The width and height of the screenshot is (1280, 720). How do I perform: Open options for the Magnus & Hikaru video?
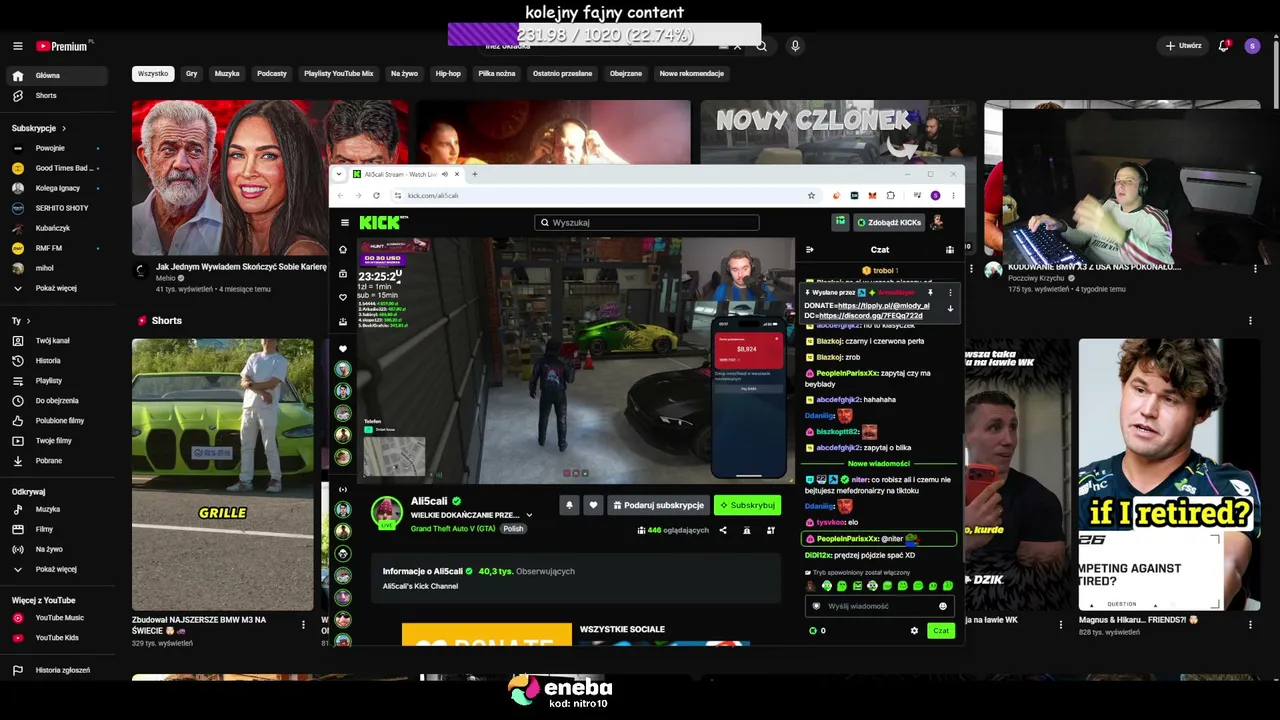[1250, 624]
